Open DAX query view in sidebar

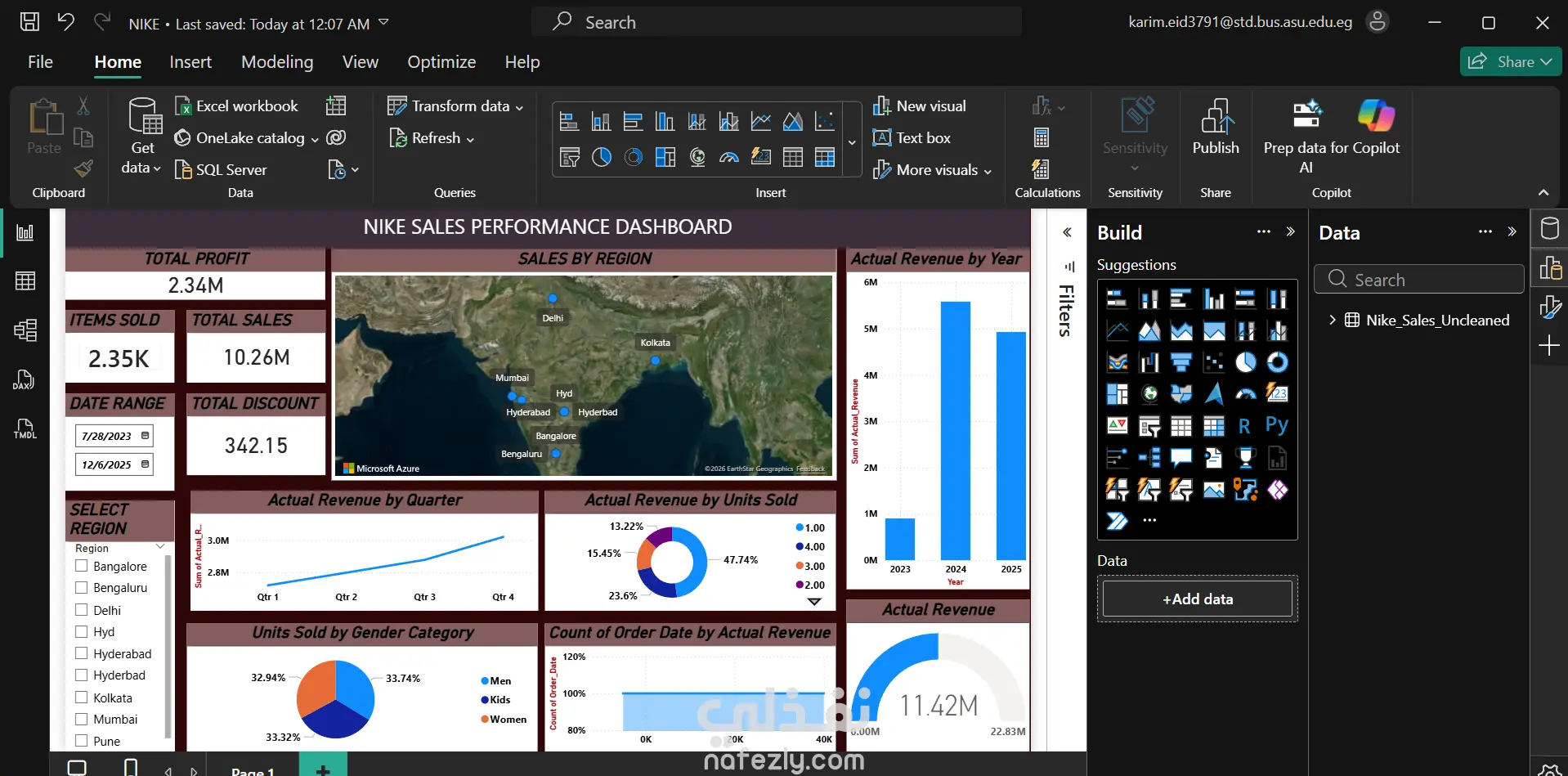tap(24, 379)
